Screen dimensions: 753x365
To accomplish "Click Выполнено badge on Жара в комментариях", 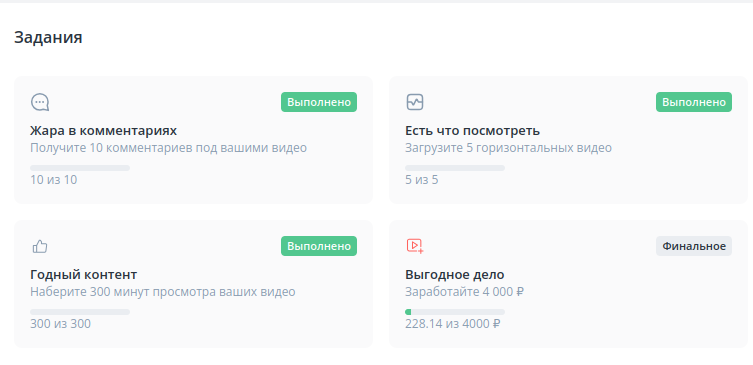I will [x=319, y=102].
